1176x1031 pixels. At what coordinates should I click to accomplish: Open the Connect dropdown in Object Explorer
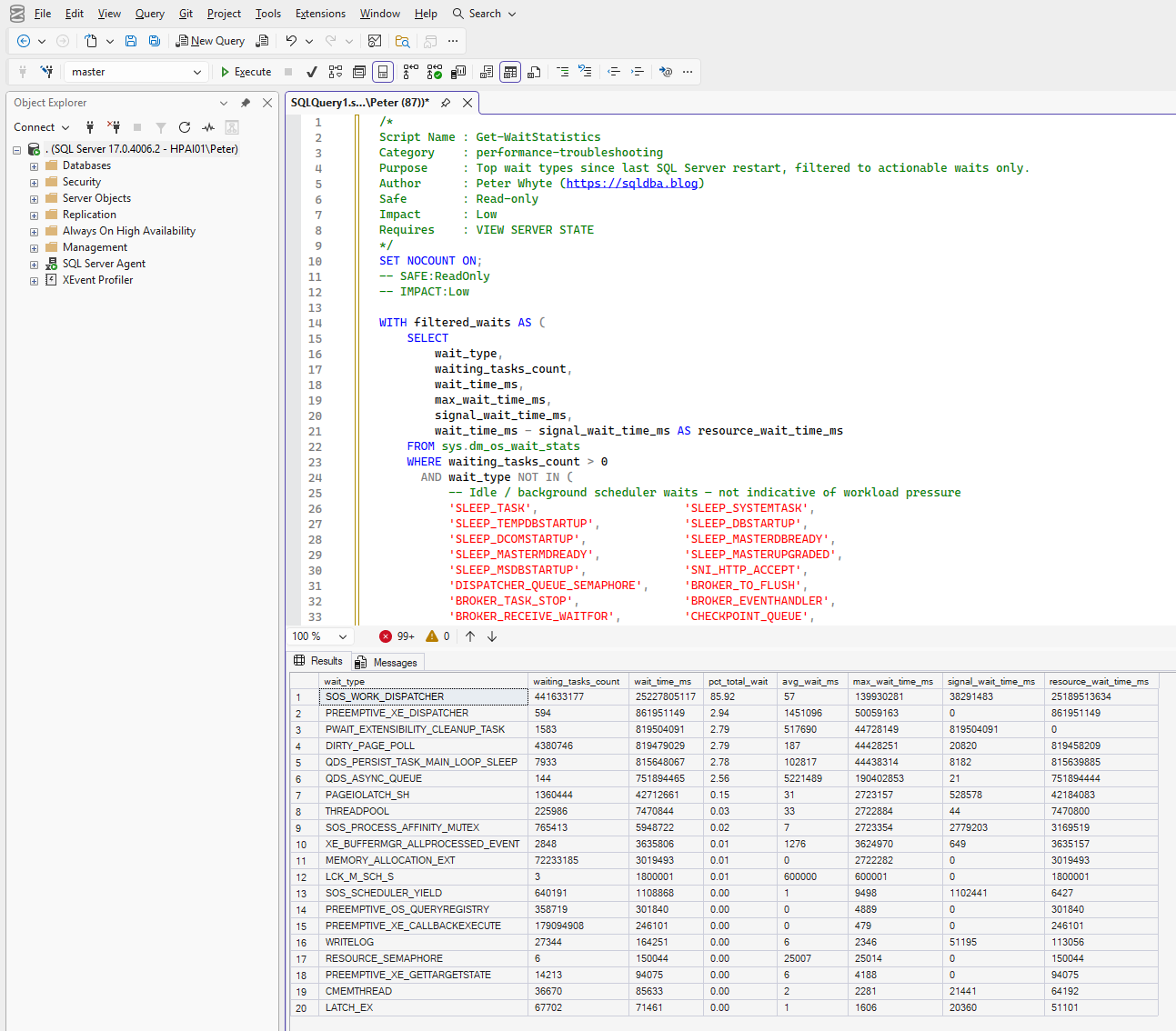click(65, 127)
